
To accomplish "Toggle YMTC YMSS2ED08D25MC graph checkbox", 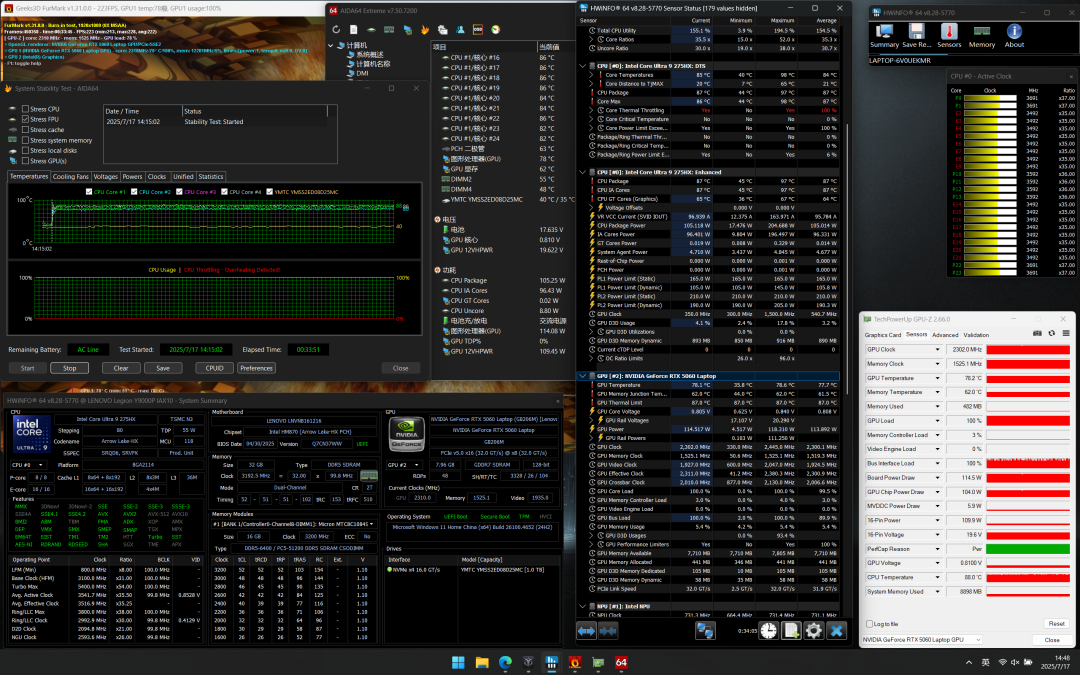I will [x=269, y=192].
